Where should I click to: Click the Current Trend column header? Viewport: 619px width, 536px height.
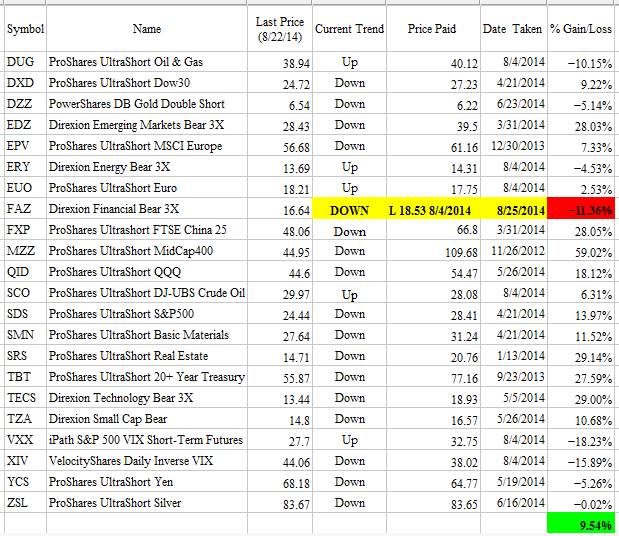[349, 29]
